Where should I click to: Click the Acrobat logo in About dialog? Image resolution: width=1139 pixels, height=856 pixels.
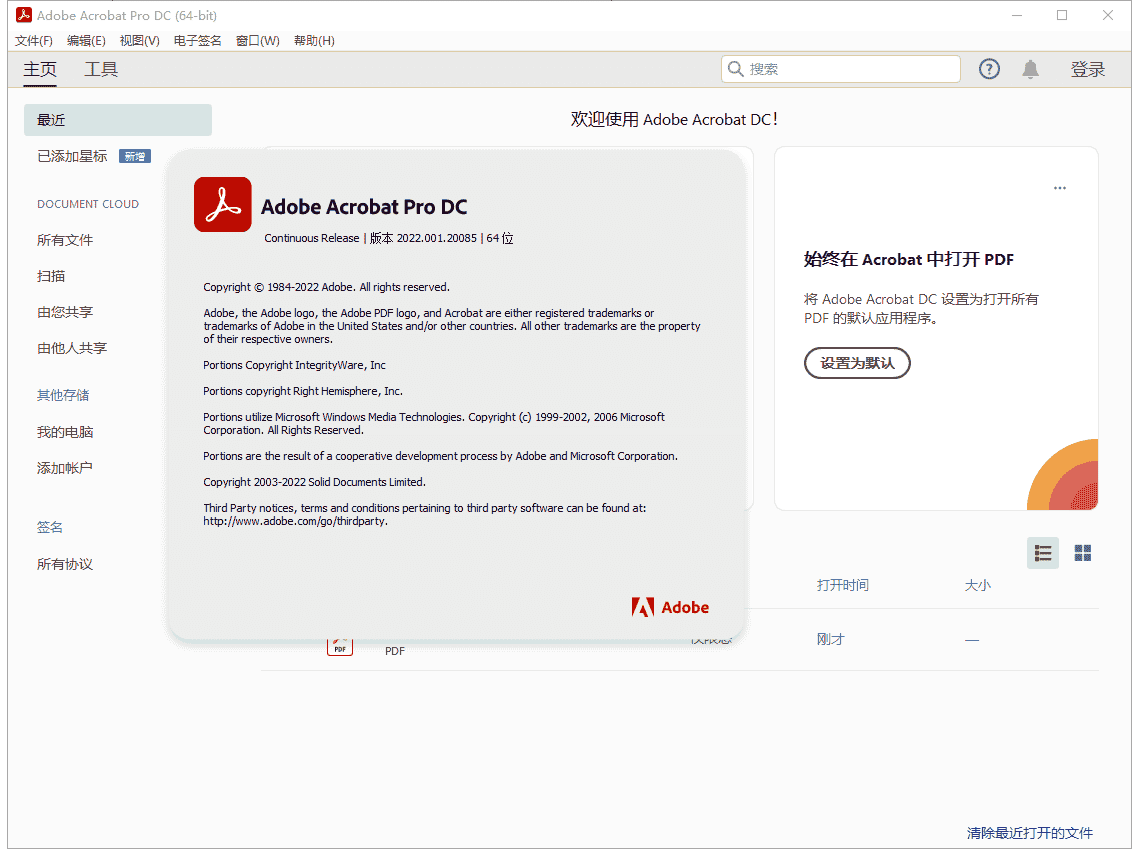coord(222,205)
